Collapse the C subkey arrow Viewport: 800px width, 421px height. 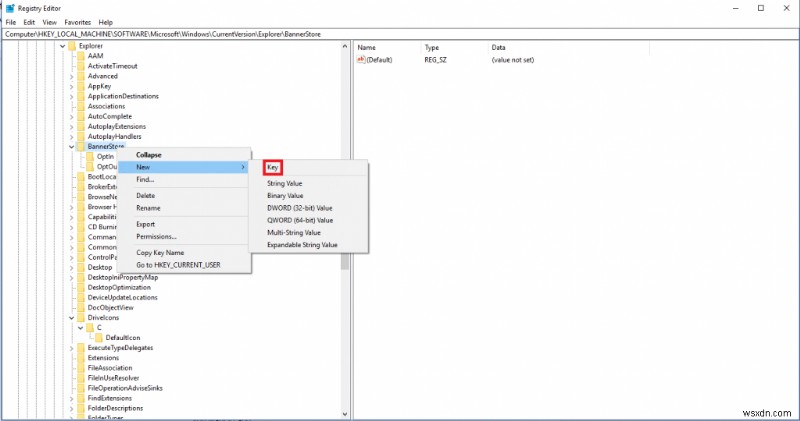[x=81, y=328]
